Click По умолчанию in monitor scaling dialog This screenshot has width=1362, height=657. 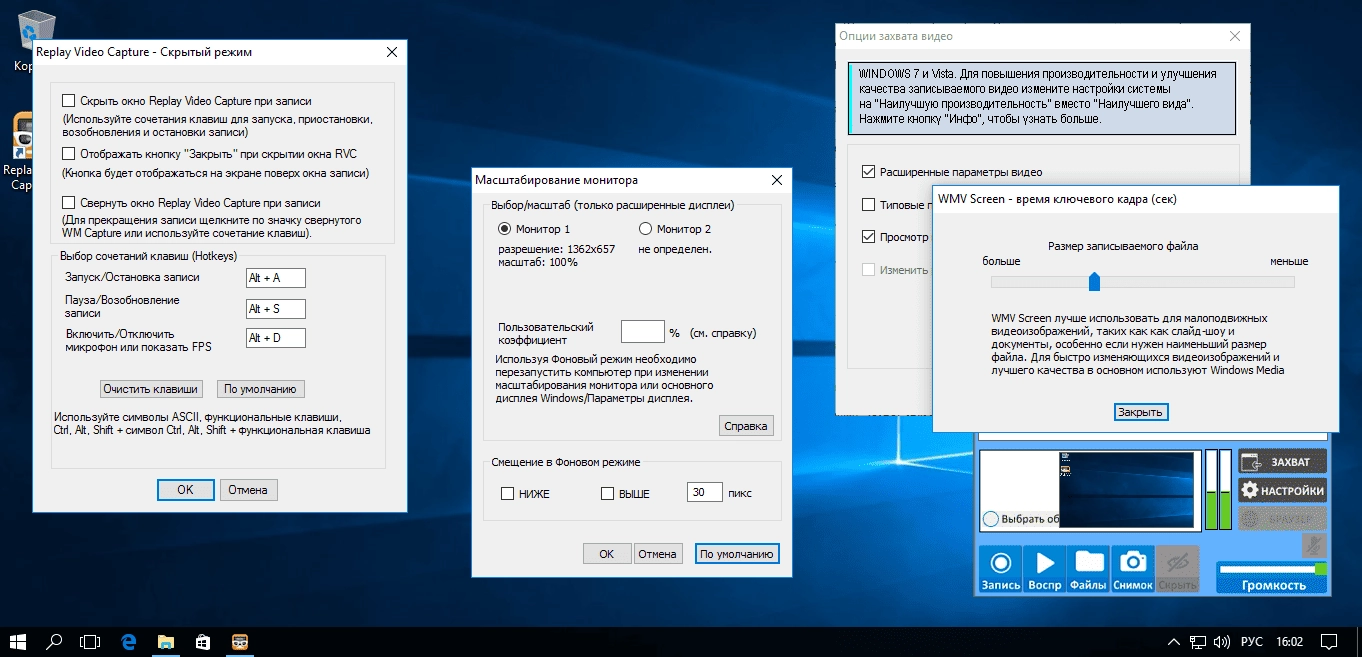click(x=737, y=554)
